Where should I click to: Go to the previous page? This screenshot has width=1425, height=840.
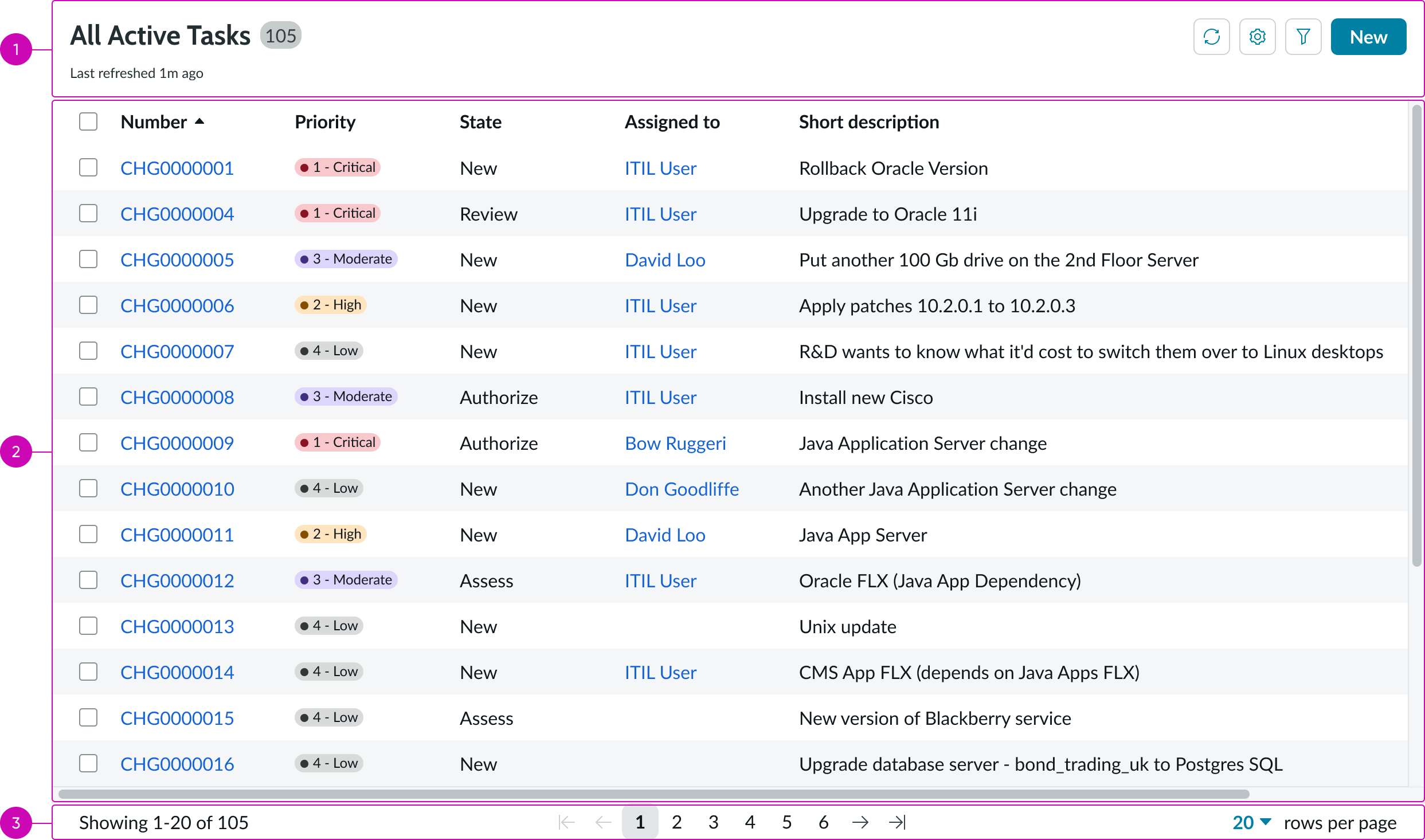click(603, 822)
